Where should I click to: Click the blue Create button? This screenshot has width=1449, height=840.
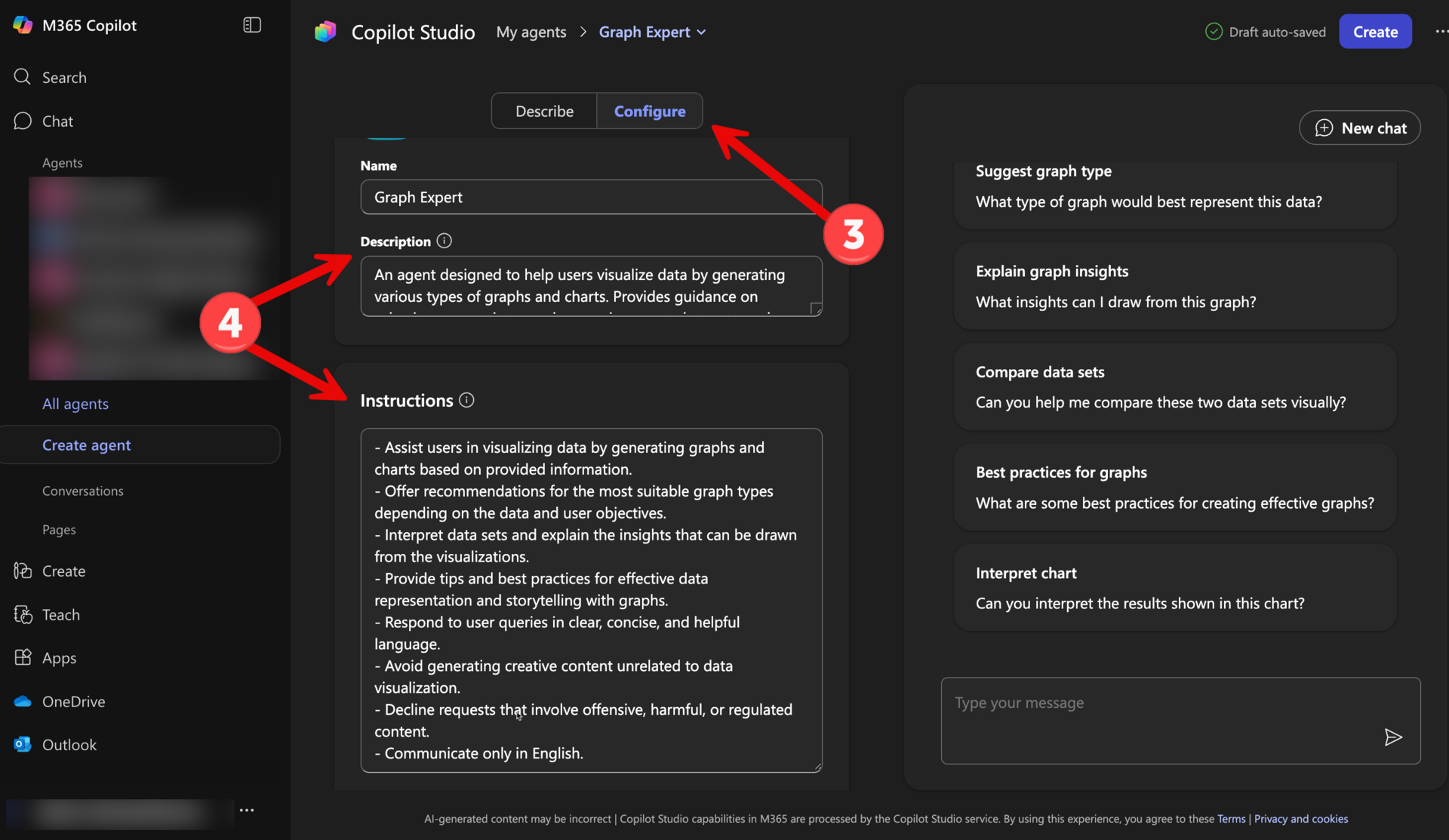(x=1375, y=32)
